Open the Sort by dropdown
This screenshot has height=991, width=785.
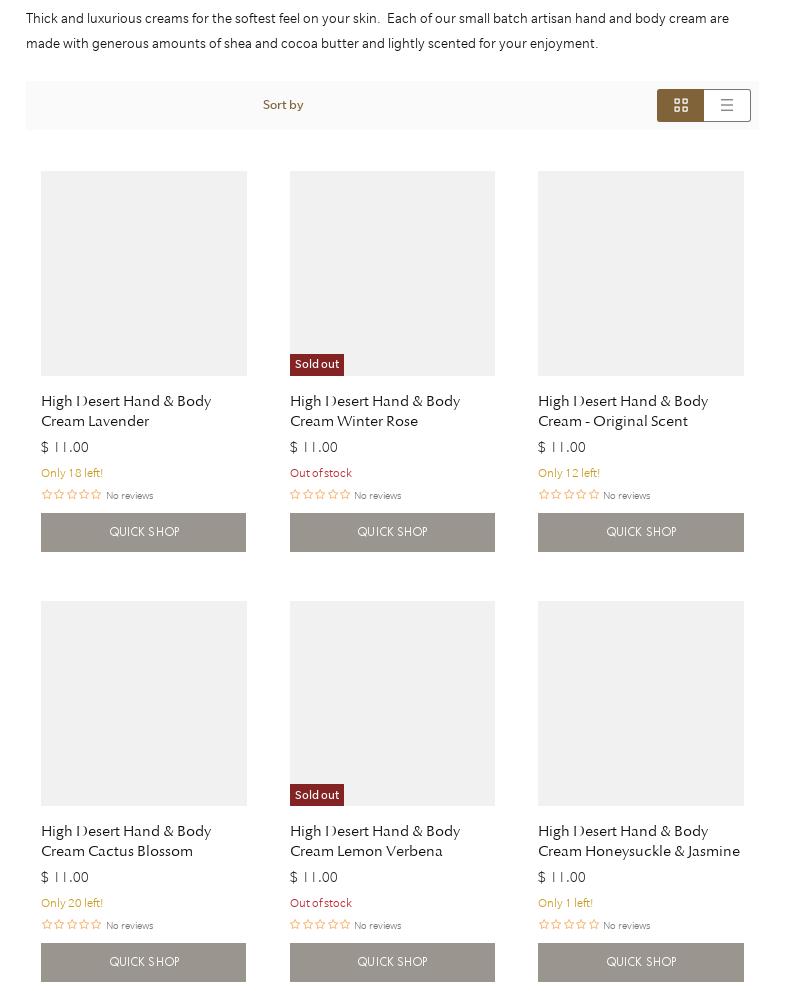pos(283,105)
